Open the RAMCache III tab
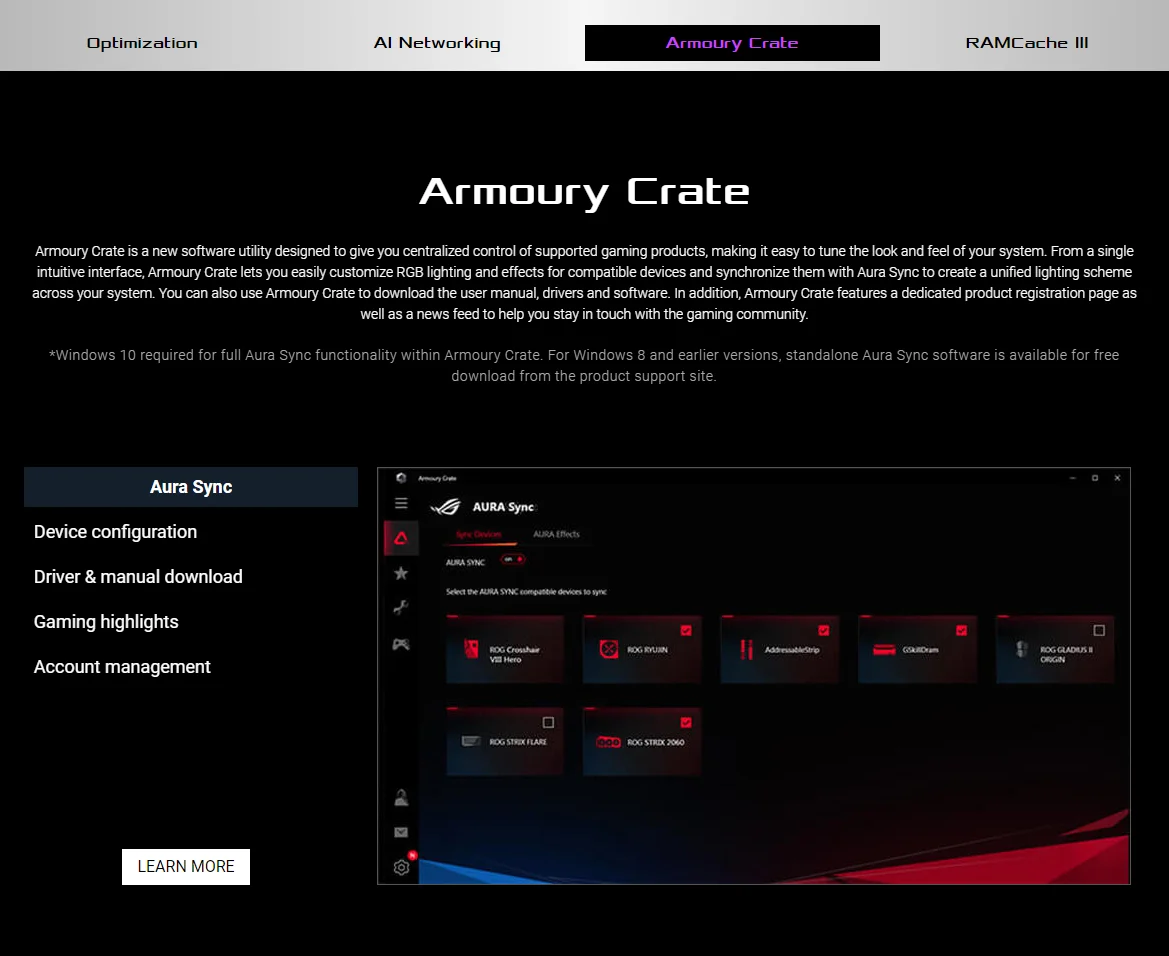The height and width of the screenshot is (956, 1169). coord(1027,43)
